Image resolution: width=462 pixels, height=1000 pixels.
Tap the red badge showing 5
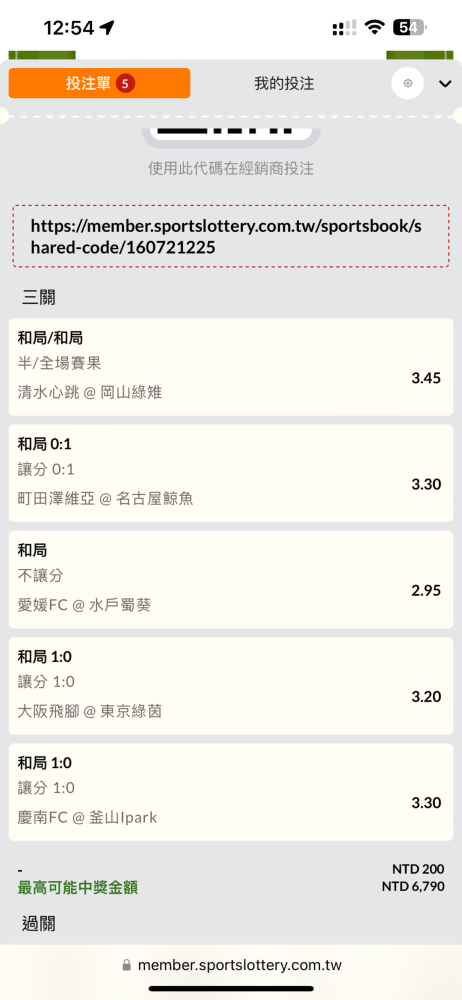pos(125,83)
